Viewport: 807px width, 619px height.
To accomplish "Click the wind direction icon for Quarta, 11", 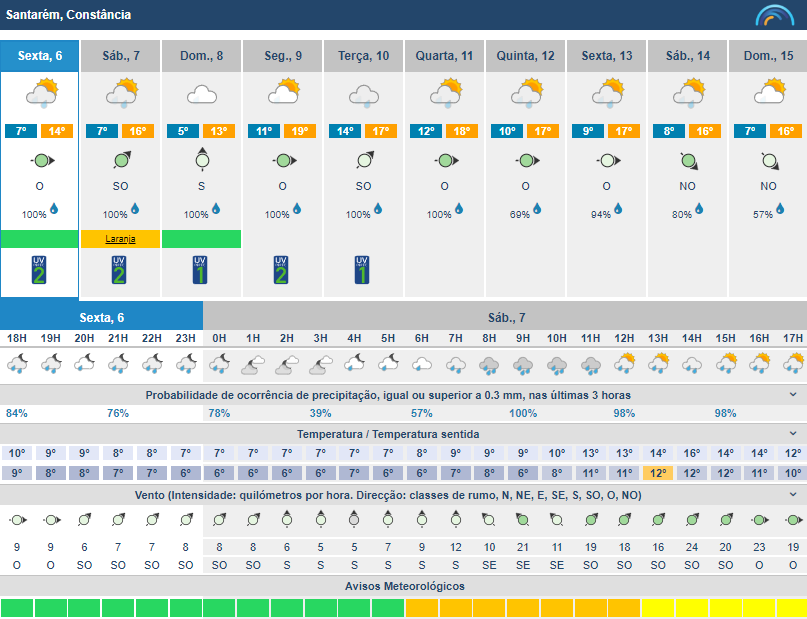I will point(445,160).
